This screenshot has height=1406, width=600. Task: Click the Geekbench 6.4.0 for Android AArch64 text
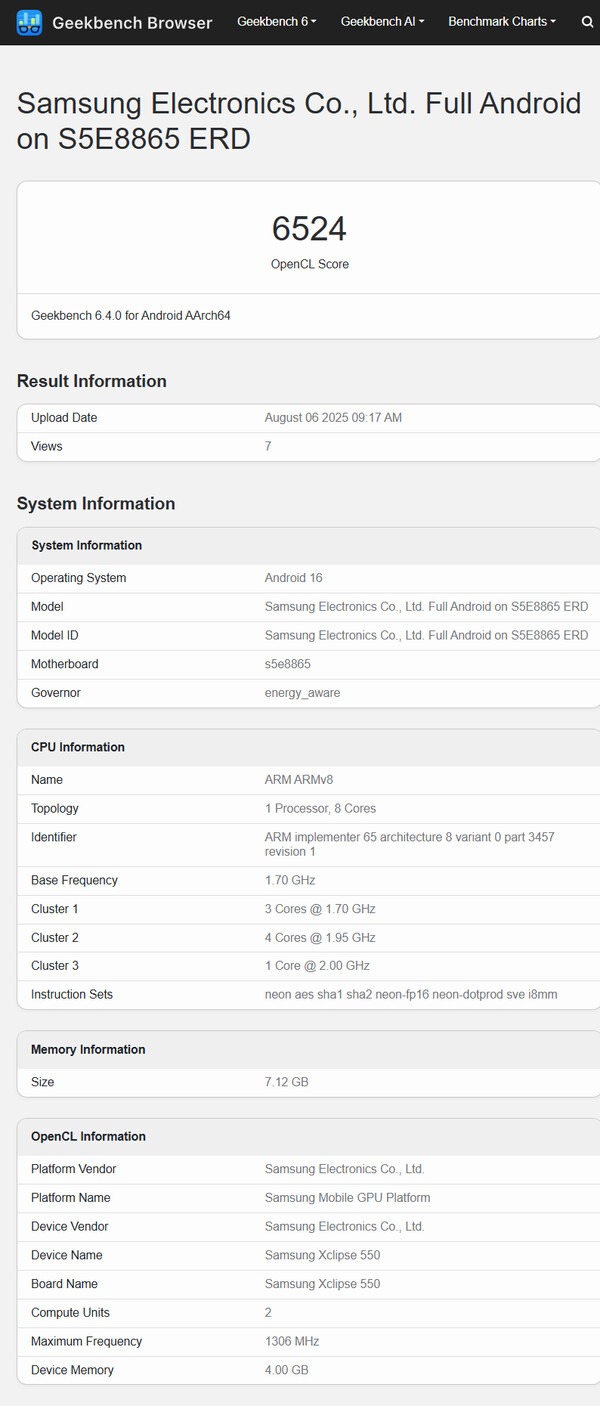131,316
